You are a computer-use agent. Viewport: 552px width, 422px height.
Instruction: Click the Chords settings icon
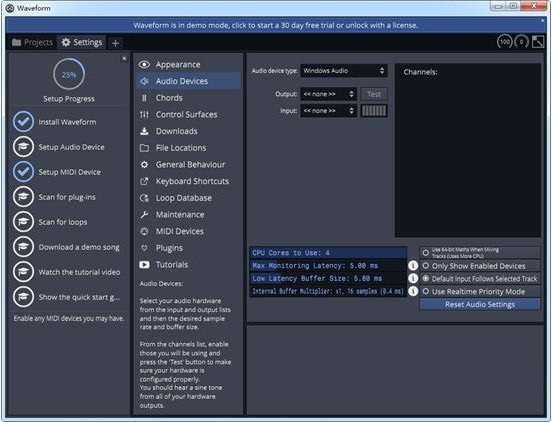point(144,98)
